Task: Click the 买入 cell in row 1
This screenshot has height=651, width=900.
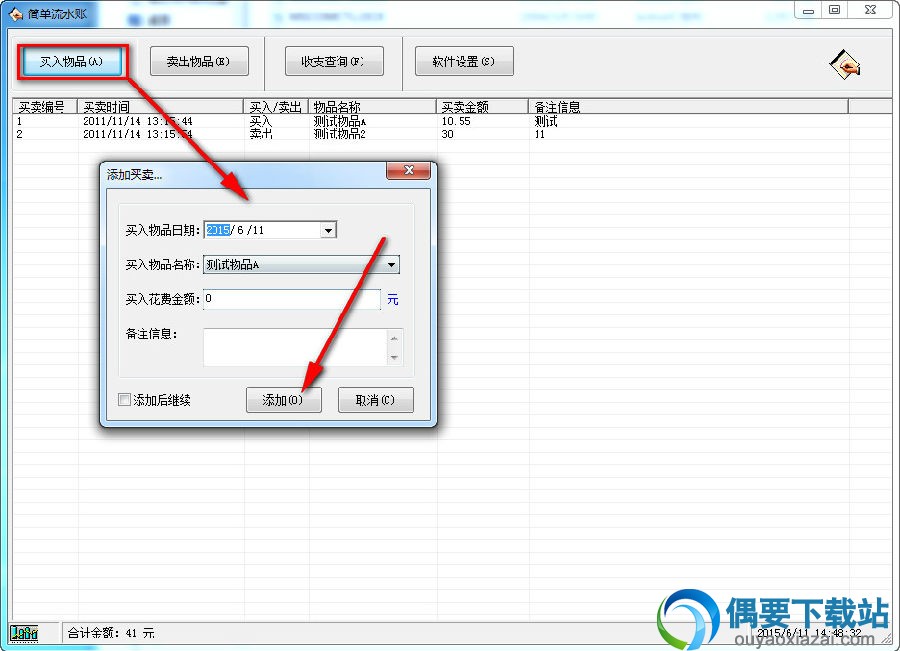Action: pyautogui.click(x=261, y=121)
